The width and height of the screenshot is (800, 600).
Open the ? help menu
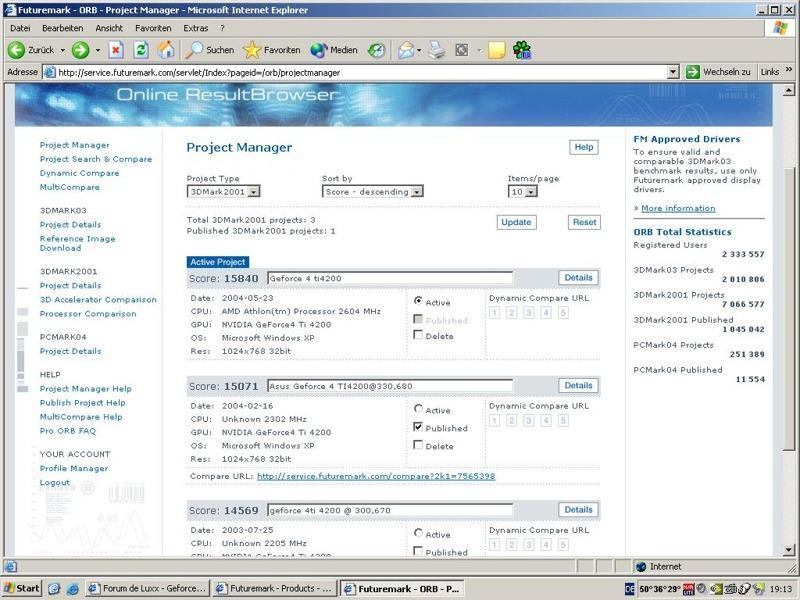[222, 28]
